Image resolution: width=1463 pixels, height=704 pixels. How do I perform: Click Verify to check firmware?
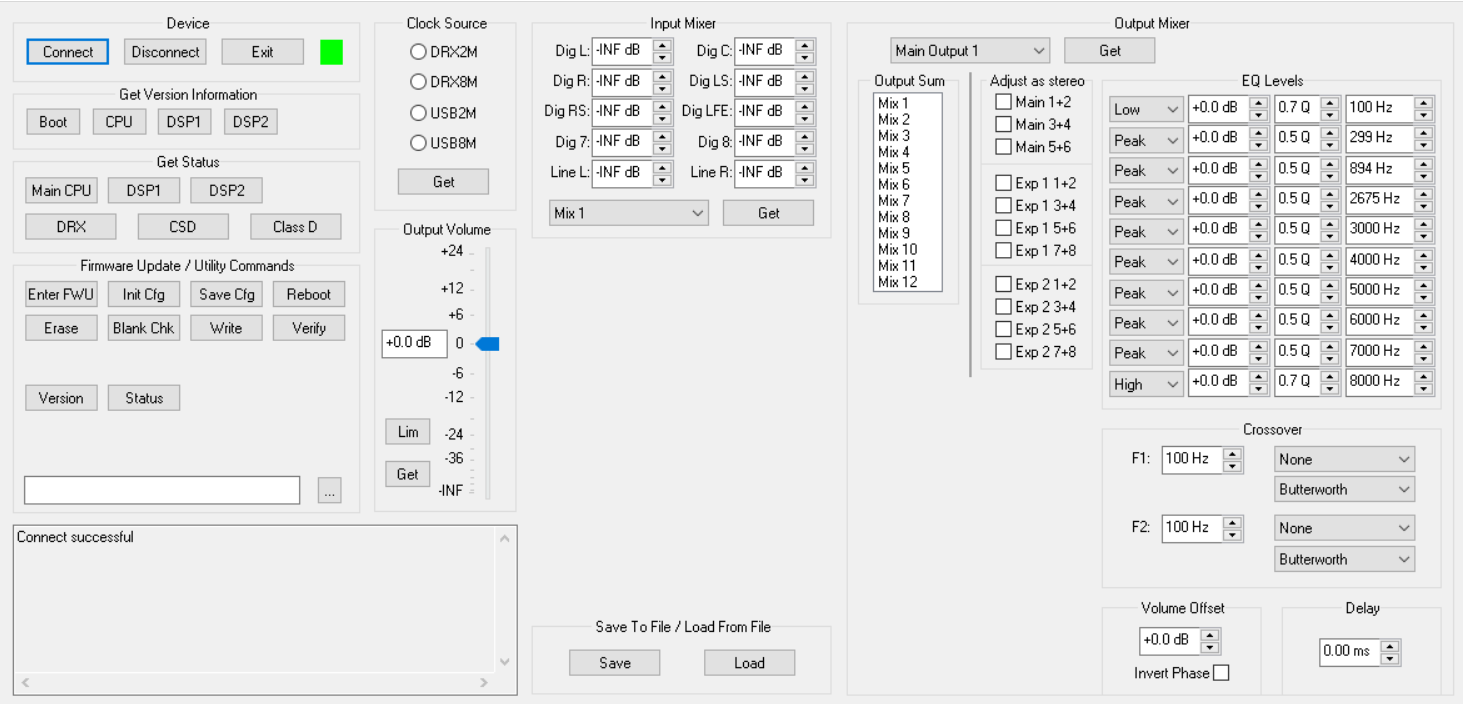tap(308, 327)
